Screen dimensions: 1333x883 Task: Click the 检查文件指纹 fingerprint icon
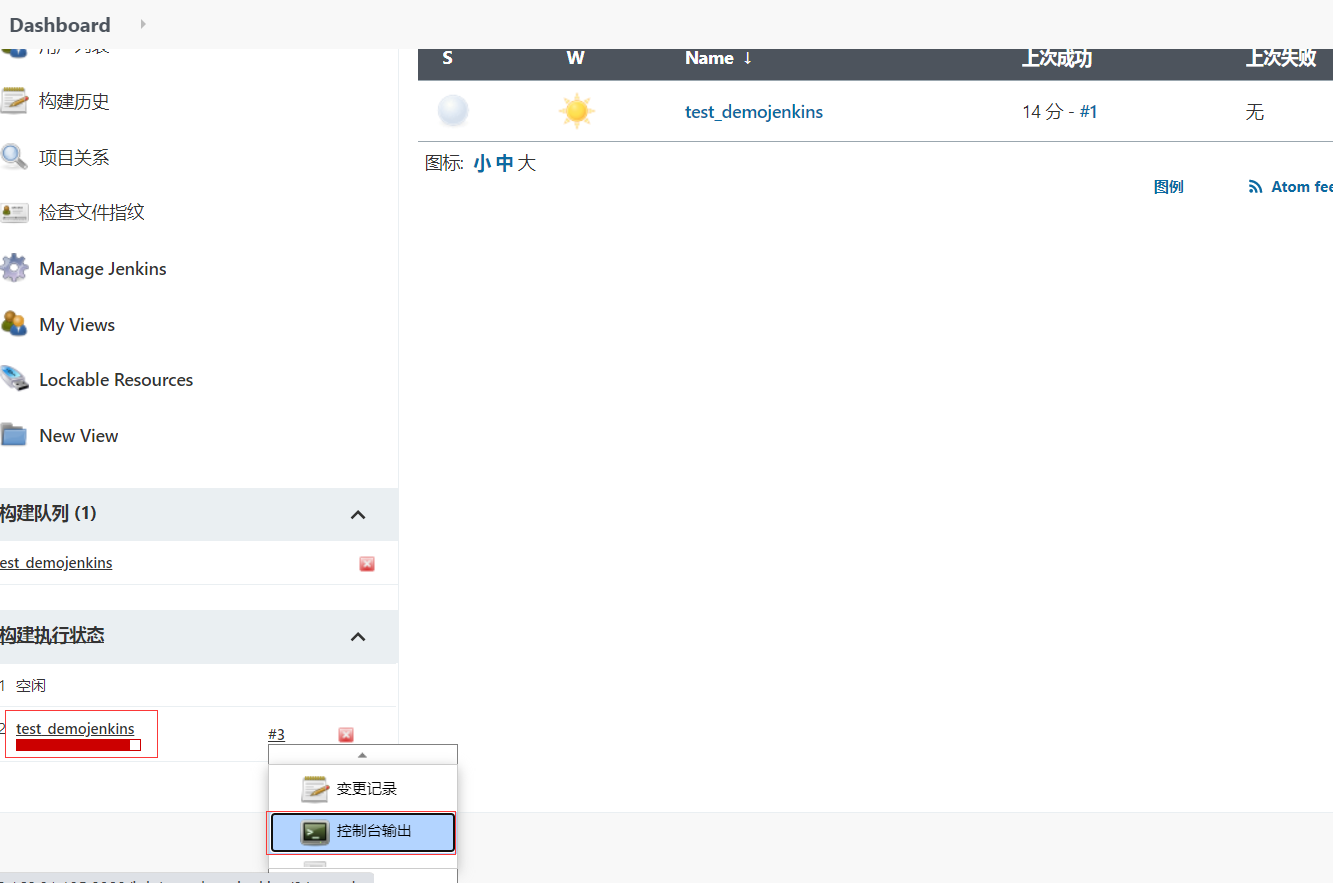14,213
